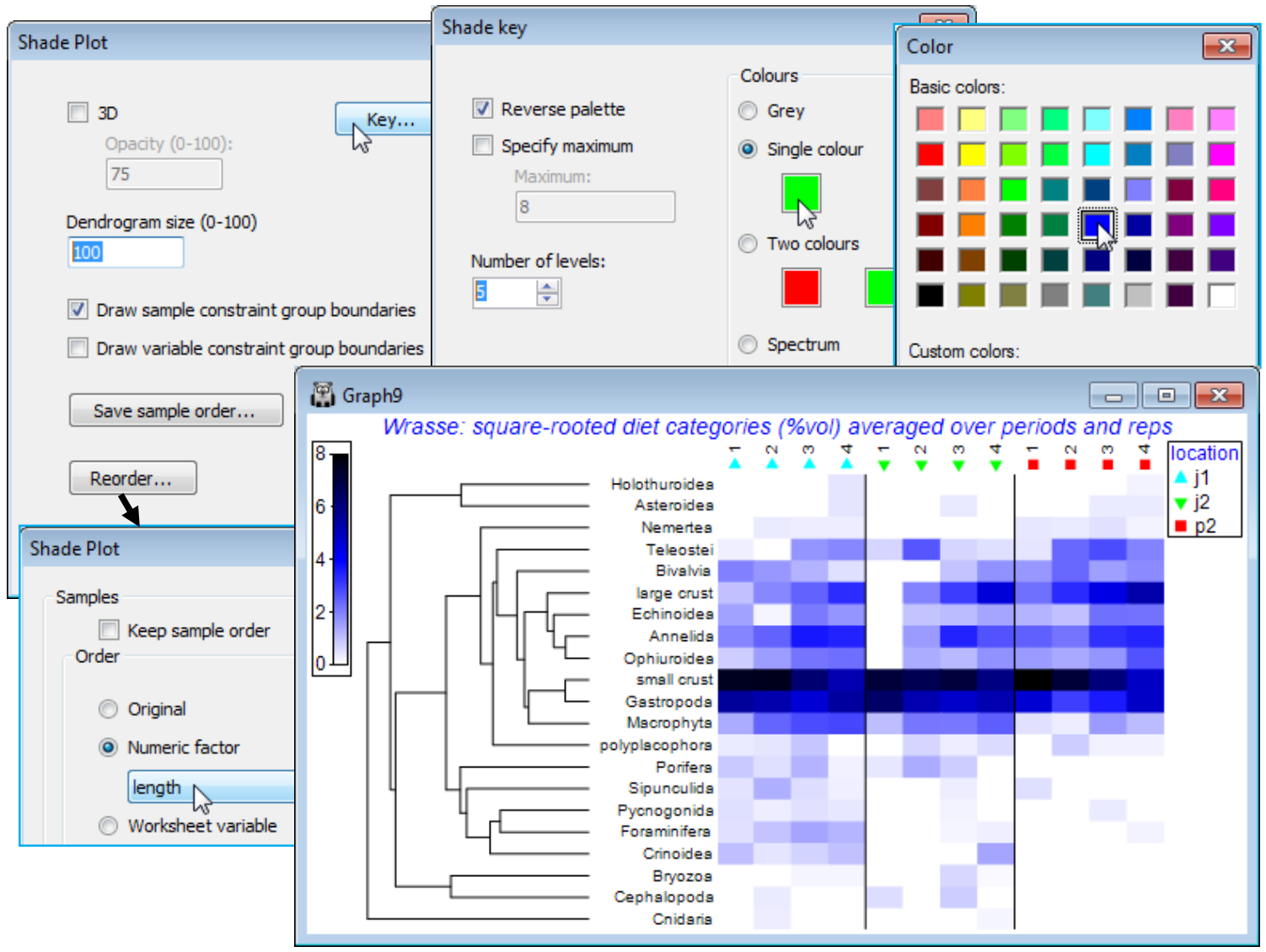Pick the light pink basic color in top row
Image resolution: width=1266 pixels, height=952 pixels.
(x=1180, y=119)
